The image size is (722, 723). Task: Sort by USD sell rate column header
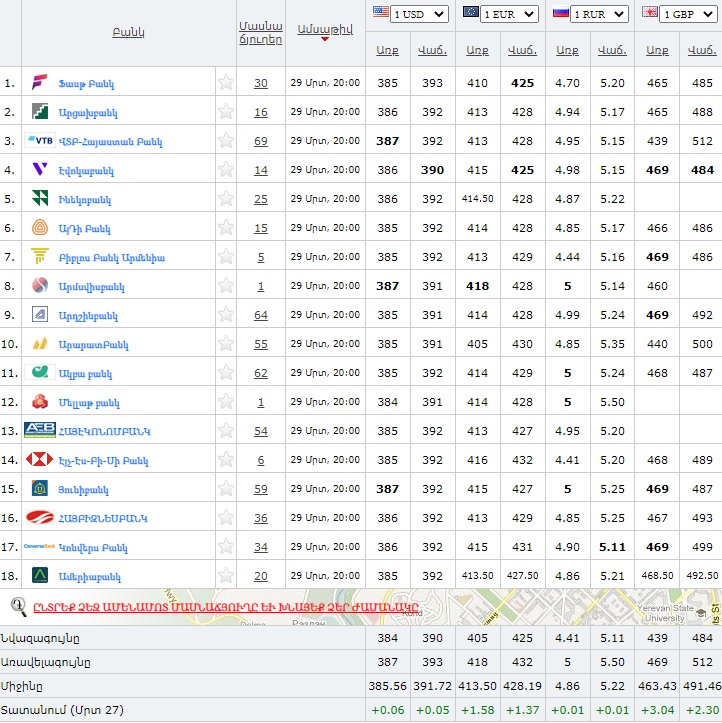point(432,50)
